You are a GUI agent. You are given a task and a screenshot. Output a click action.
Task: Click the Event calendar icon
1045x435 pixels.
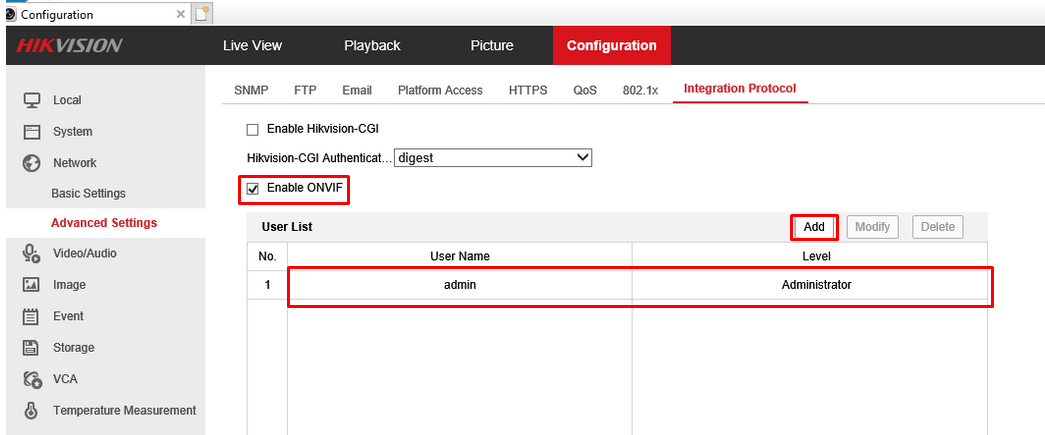[x=32, y=317]
